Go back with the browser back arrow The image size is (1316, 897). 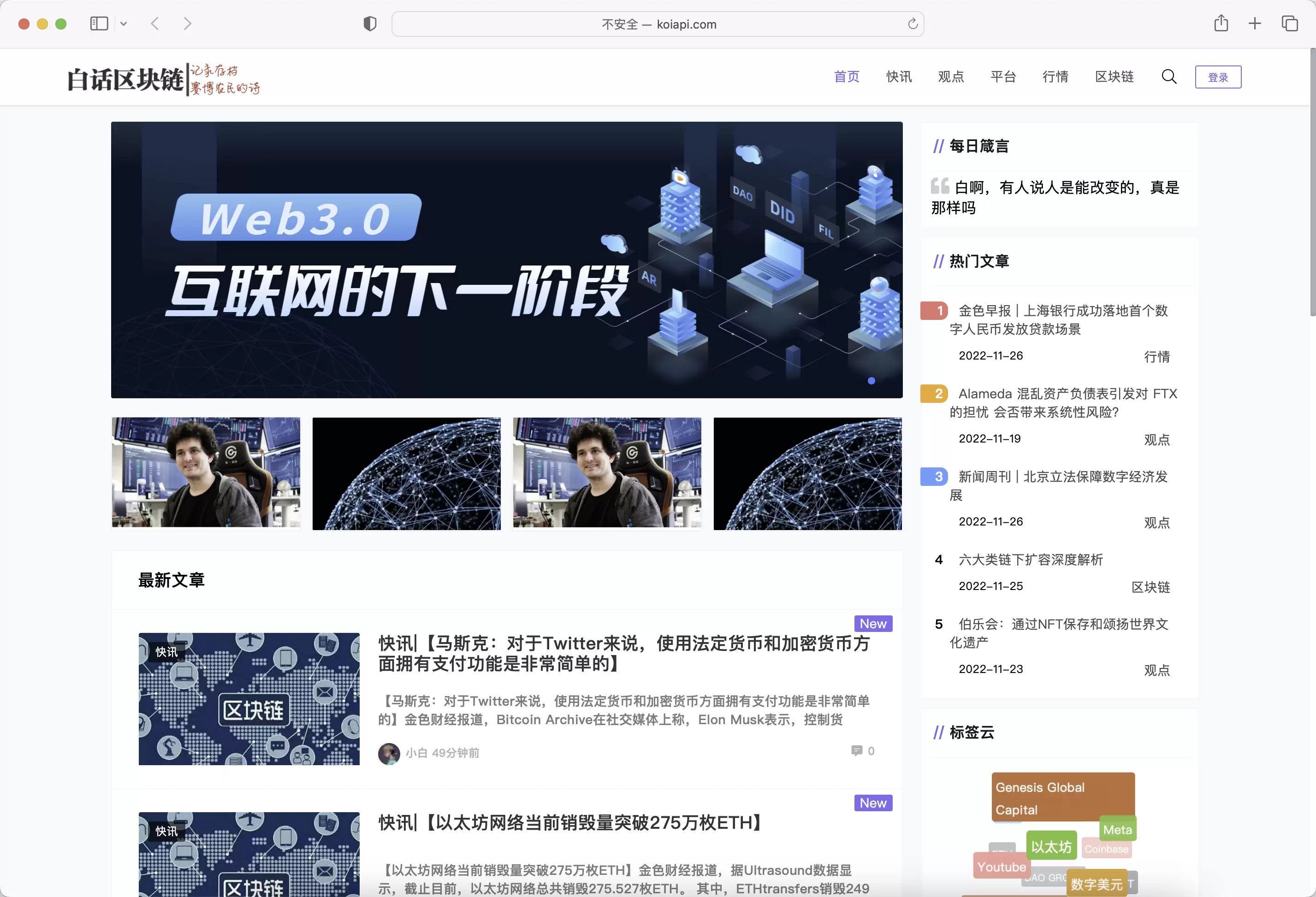click(x=154, y=24)
